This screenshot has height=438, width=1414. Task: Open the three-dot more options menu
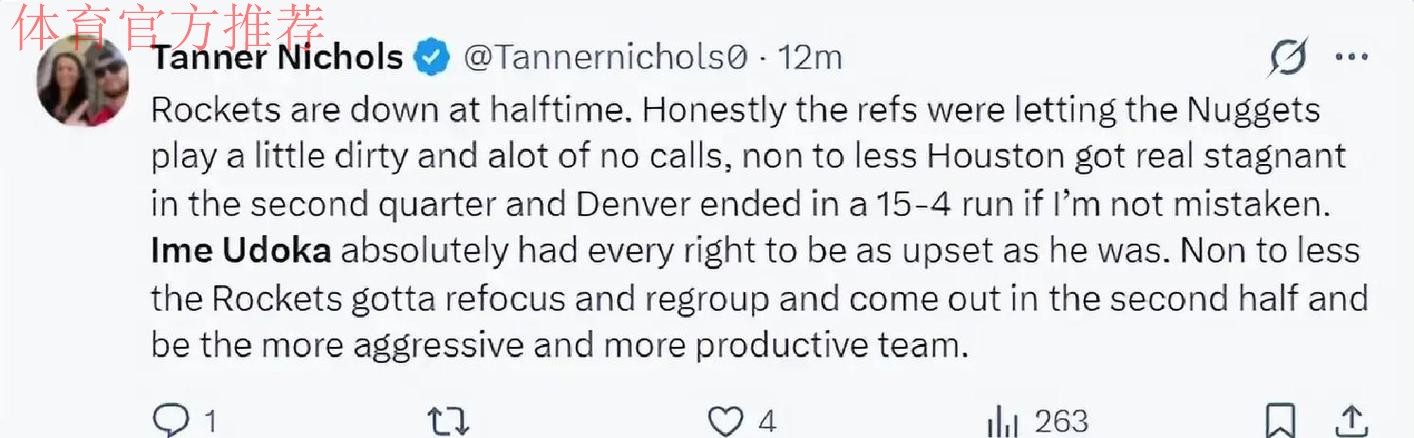[1351, 57]
